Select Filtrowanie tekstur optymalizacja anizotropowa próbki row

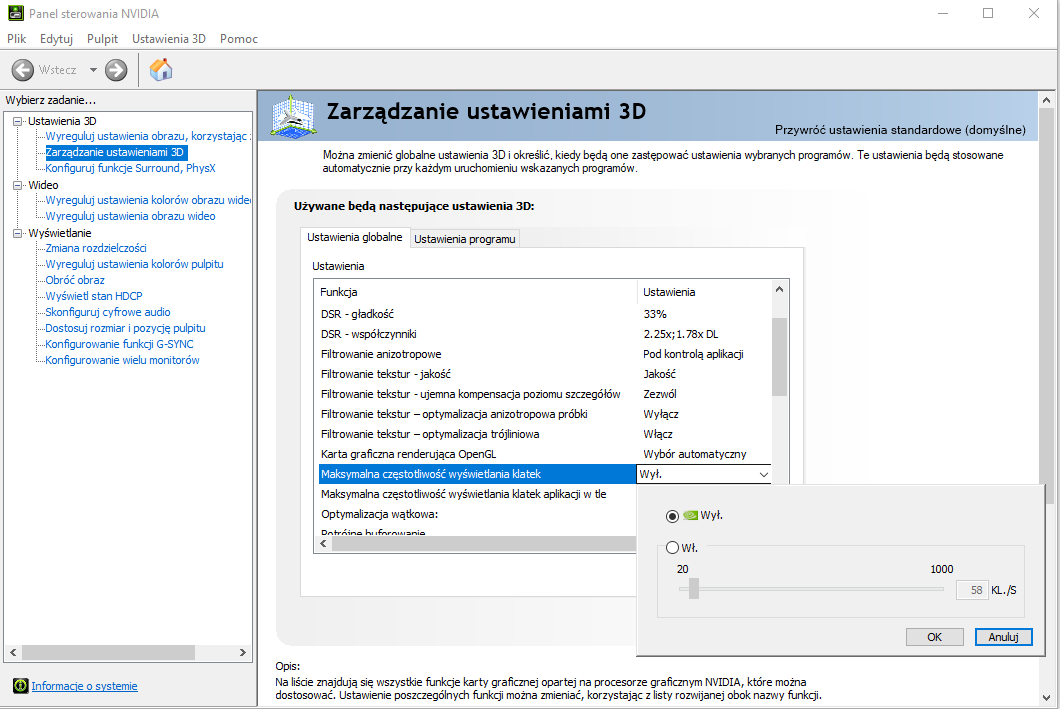tap(544, 414)
